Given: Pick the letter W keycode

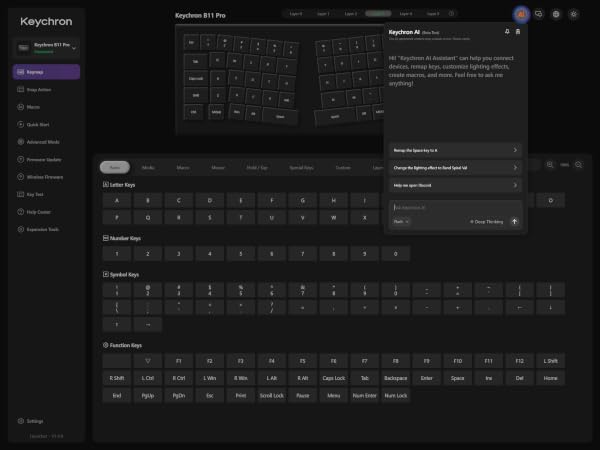Looking at the screenshot, I should point(334,218).
